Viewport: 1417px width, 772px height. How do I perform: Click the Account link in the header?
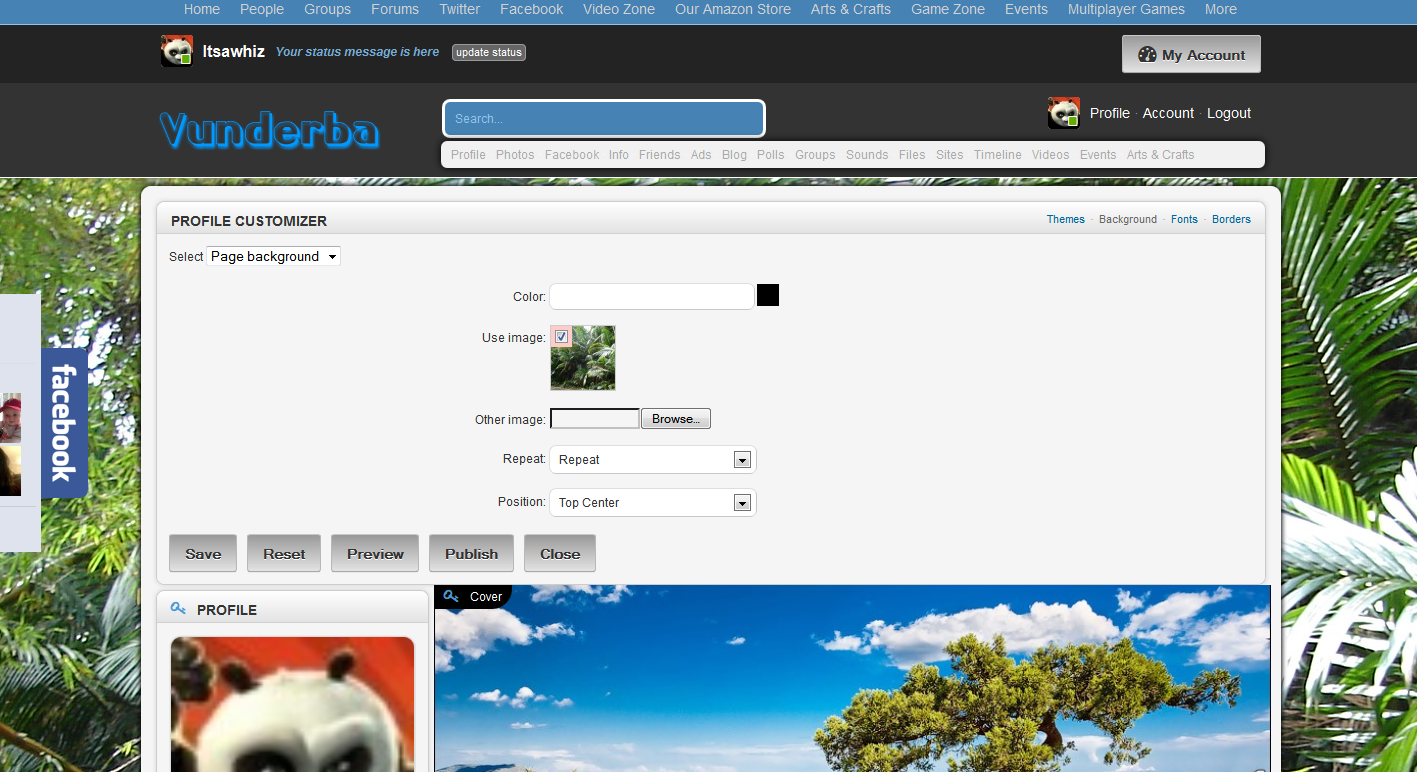[1168, 113]
